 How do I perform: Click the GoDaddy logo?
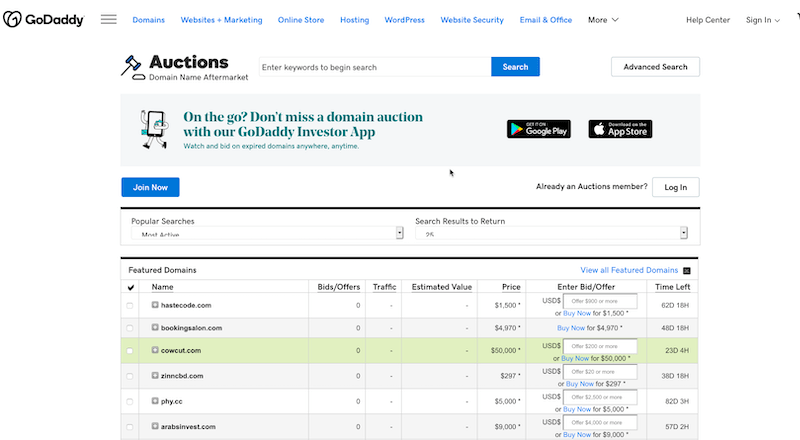coord(43,19)
